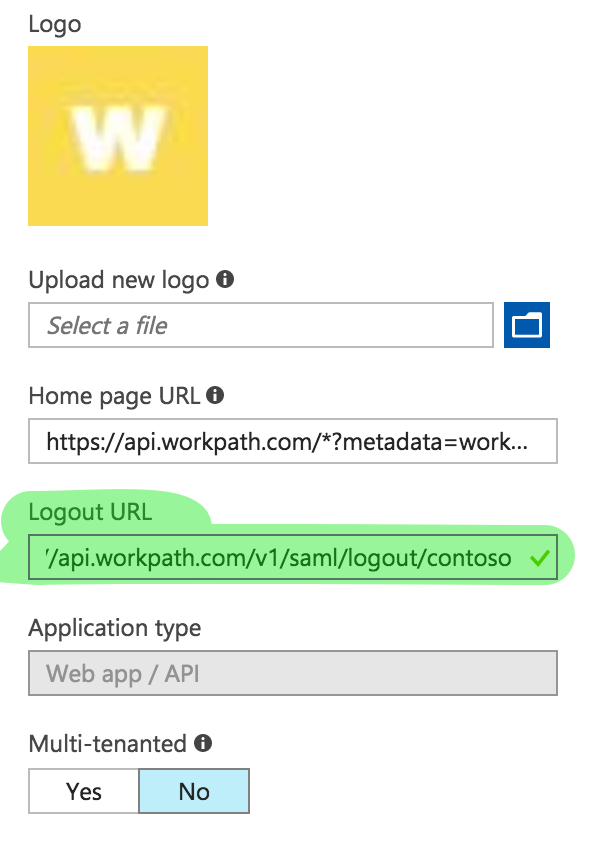Click the Logo label text
The width and height of the screenshot is (592, 844).
(55, 25)
